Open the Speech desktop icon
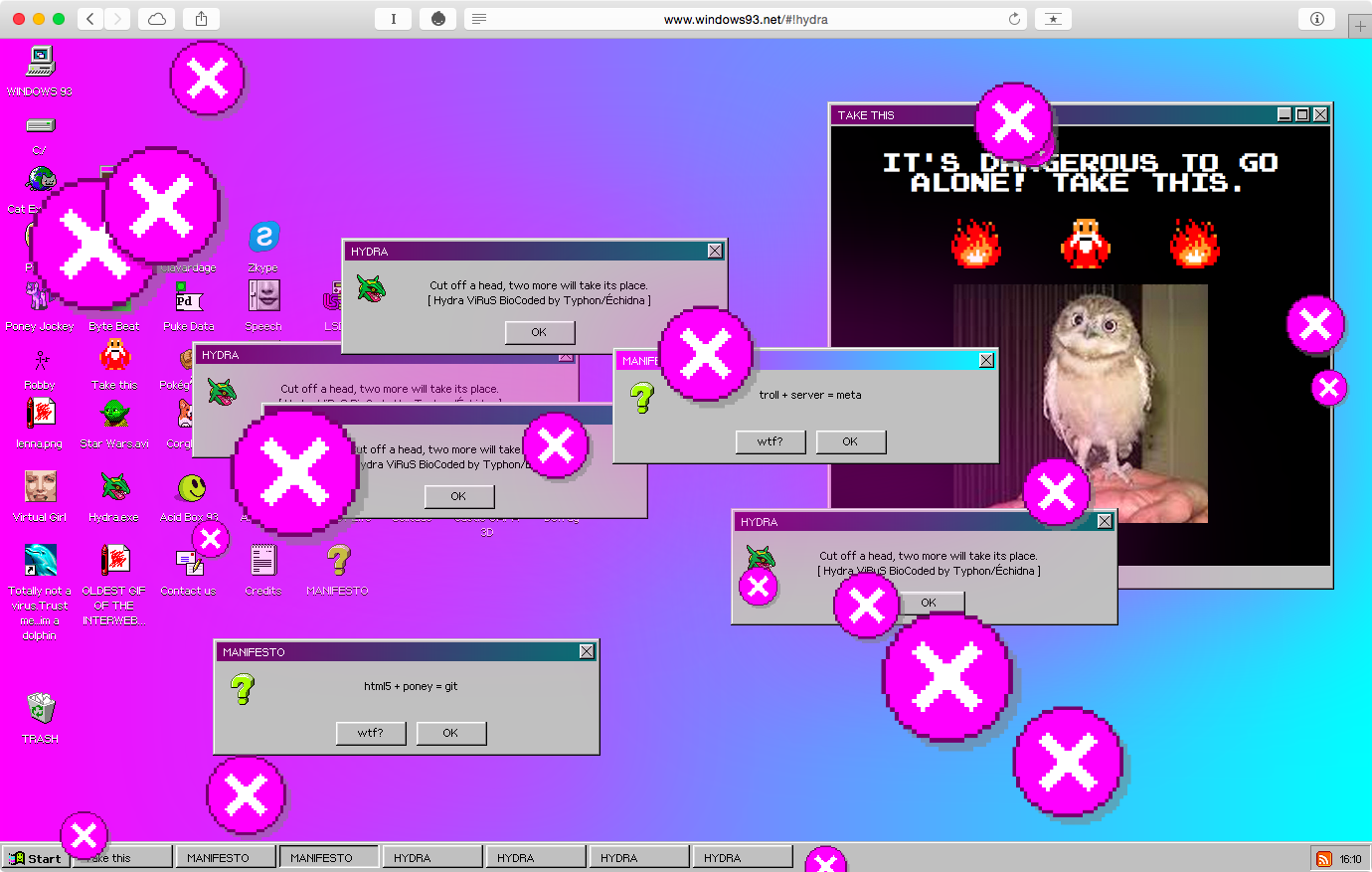This screenshot has width=1372, height=872. click(x=263, y=296)
